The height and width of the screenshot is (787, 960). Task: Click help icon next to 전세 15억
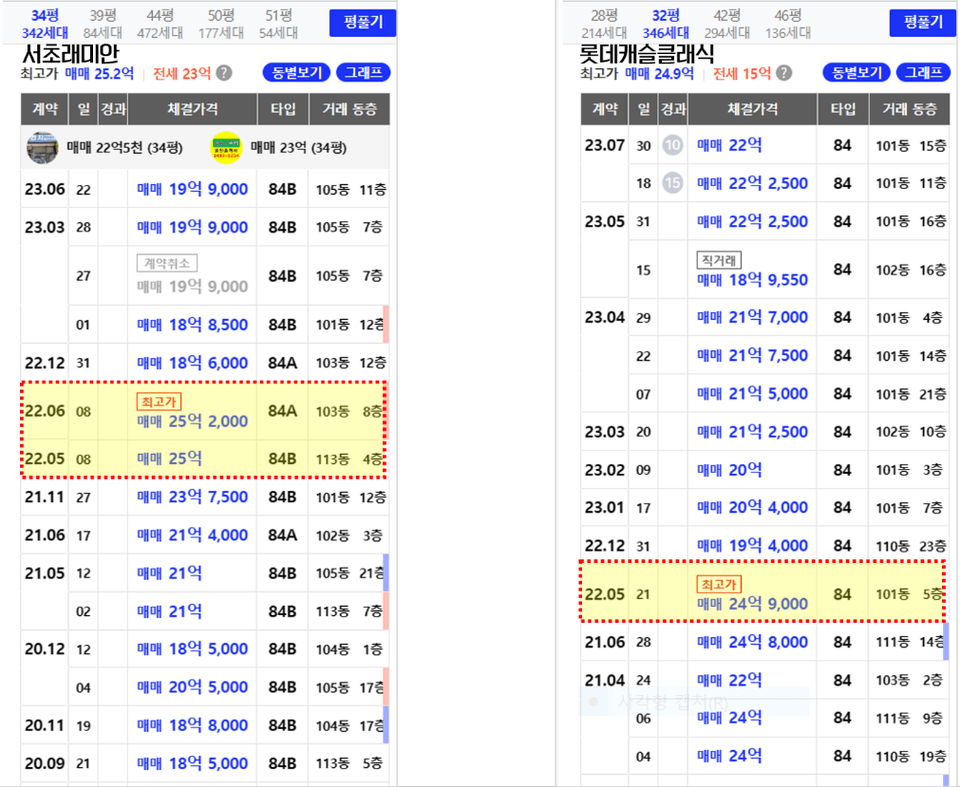pyautogui.click(x=785, y=73)
